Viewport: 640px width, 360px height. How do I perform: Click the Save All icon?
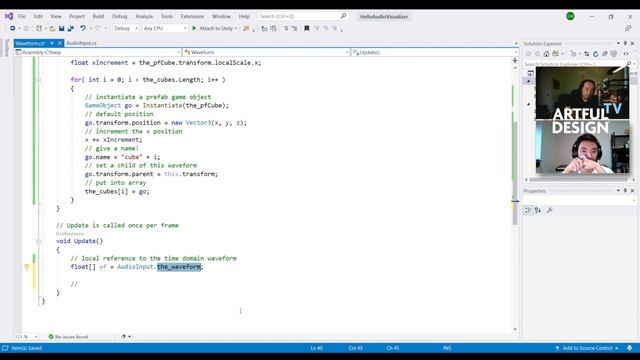(71, 29)
